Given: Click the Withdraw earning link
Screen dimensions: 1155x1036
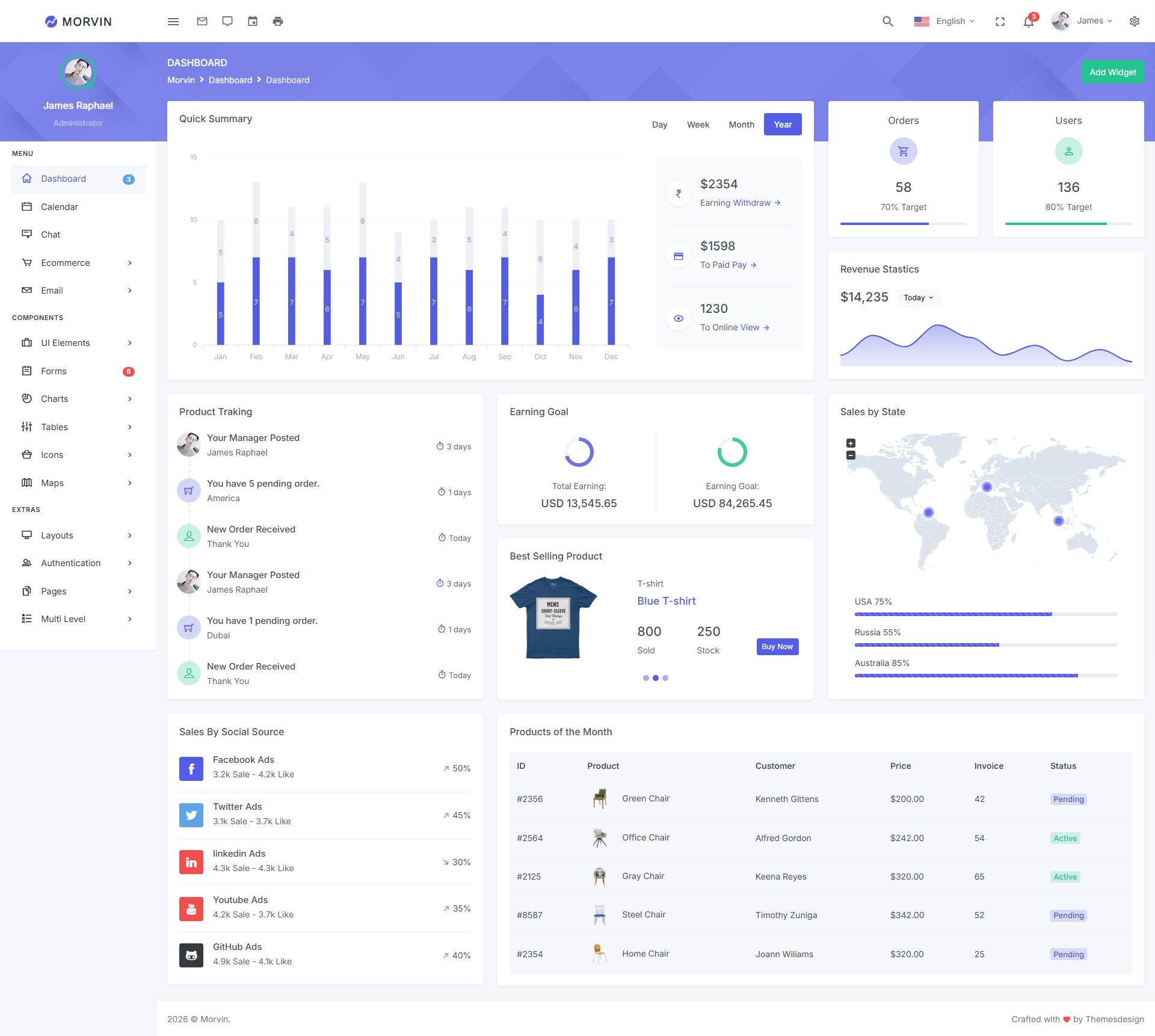Looking at the screenshot, I should coord(757,203).
